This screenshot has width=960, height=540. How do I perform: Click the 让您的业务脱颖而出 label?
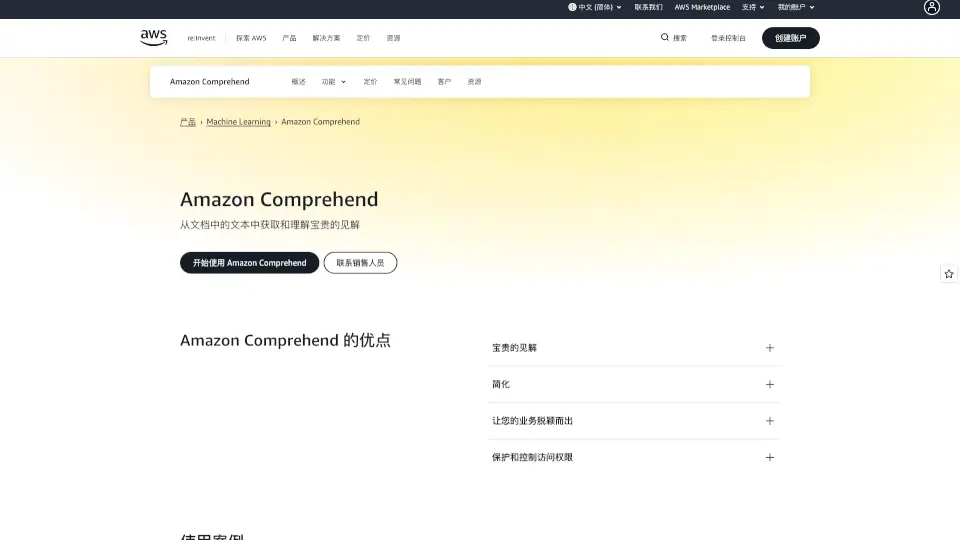532,421
